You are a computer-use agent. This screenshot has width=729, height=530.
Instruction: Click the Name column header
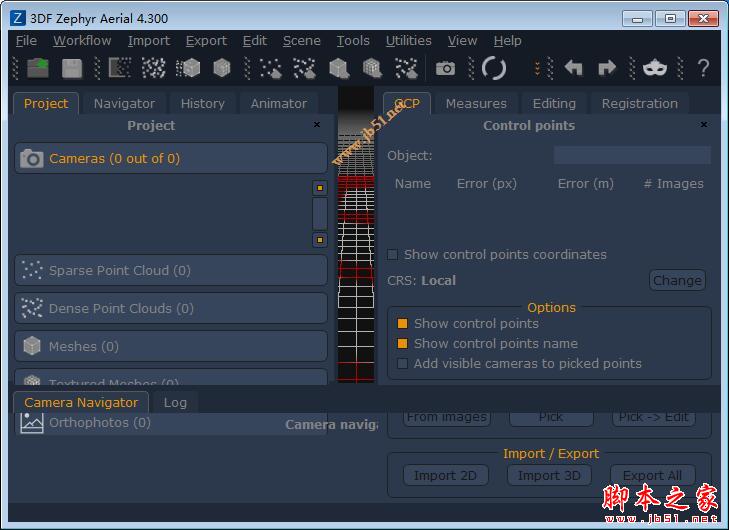[413, 184]
